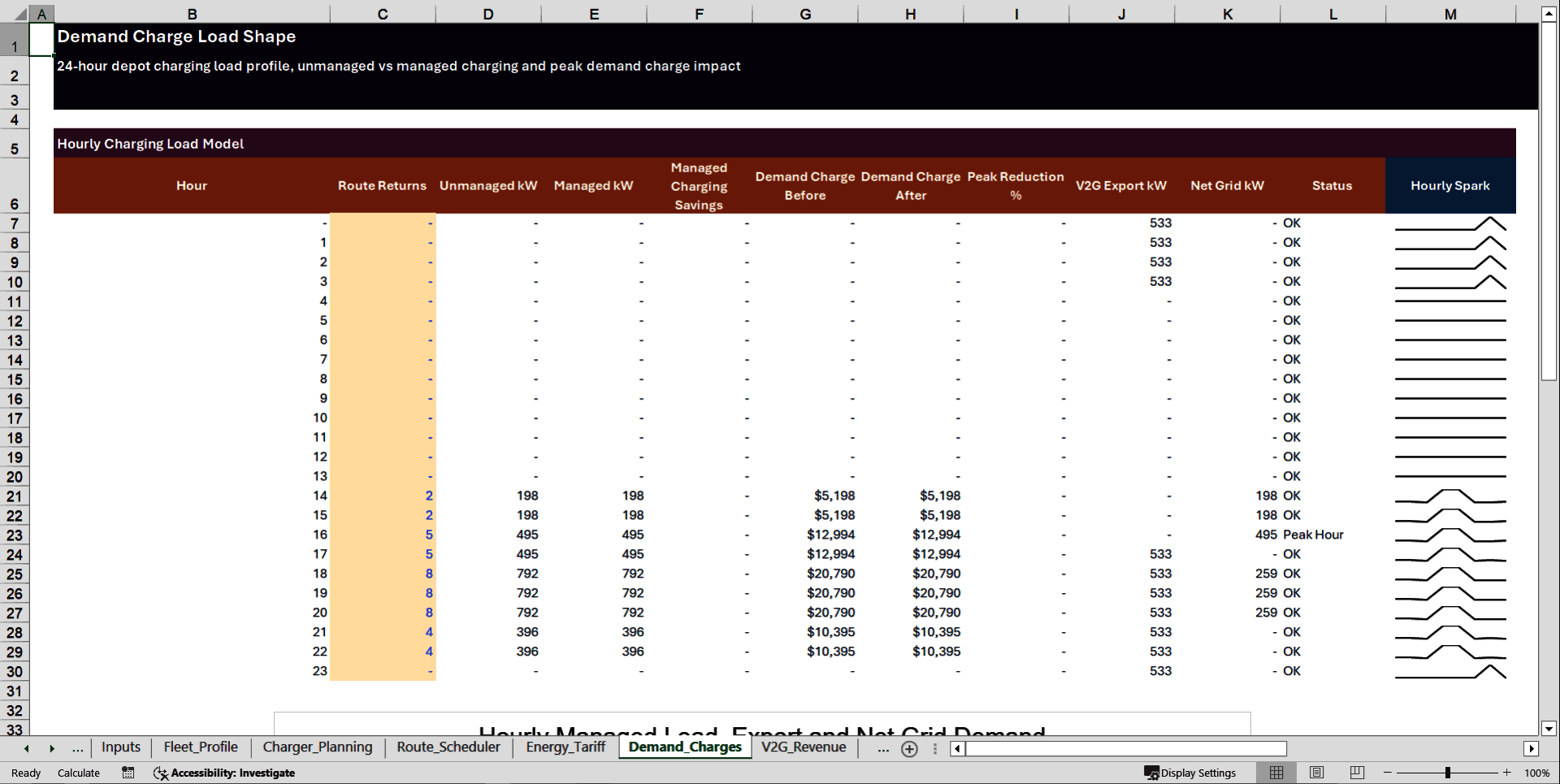
Task: Click the Route Returns column header cell
Action: pos(382,186)
